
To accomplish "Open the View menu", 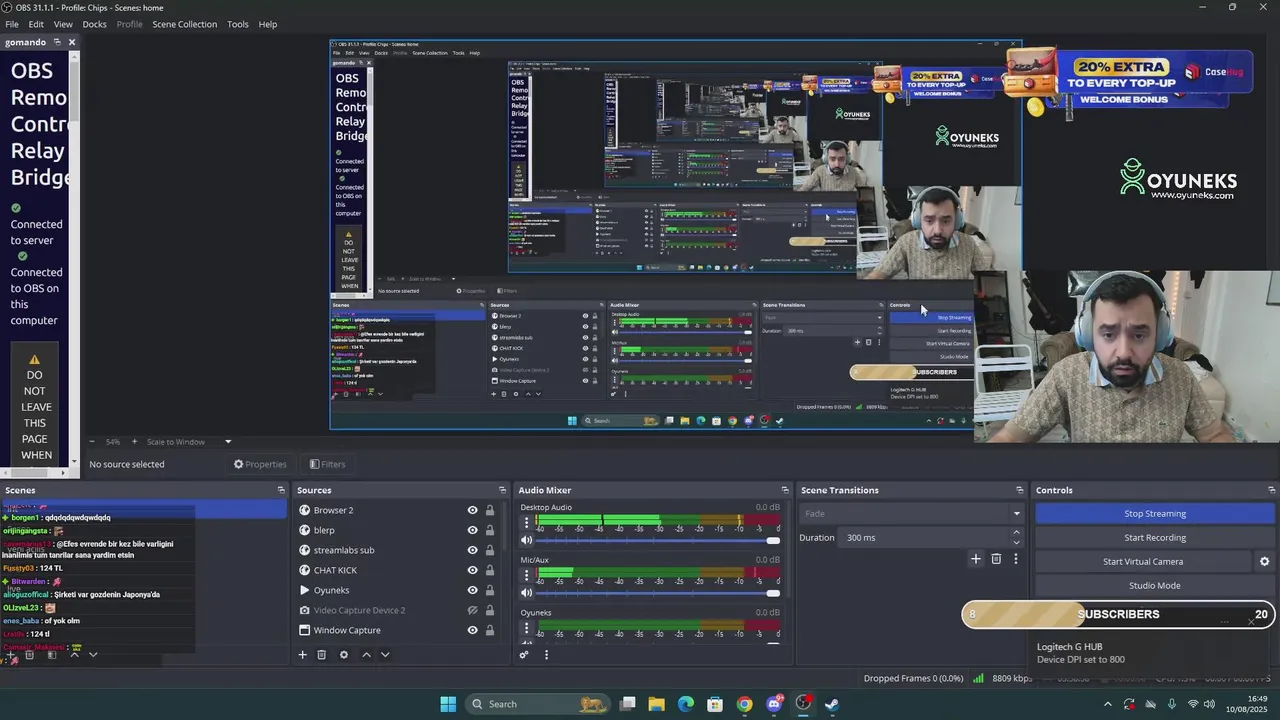I will (x=63, y=24).
